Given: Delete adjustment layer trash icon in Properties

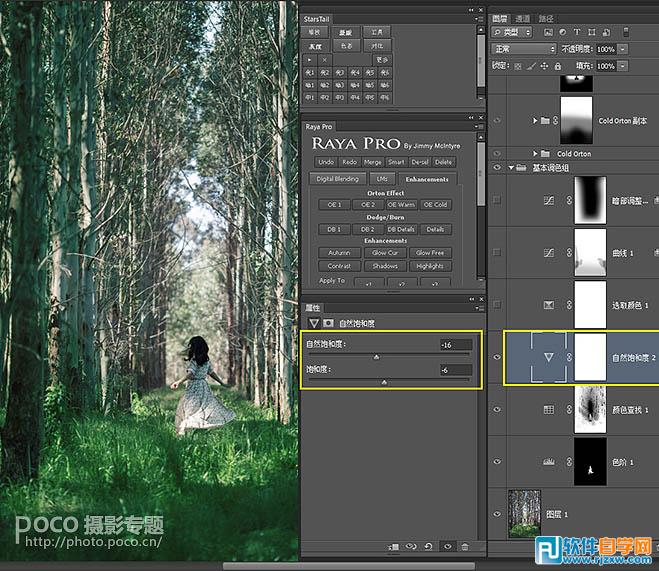Looking at the screenshot, I should [465, 547].
